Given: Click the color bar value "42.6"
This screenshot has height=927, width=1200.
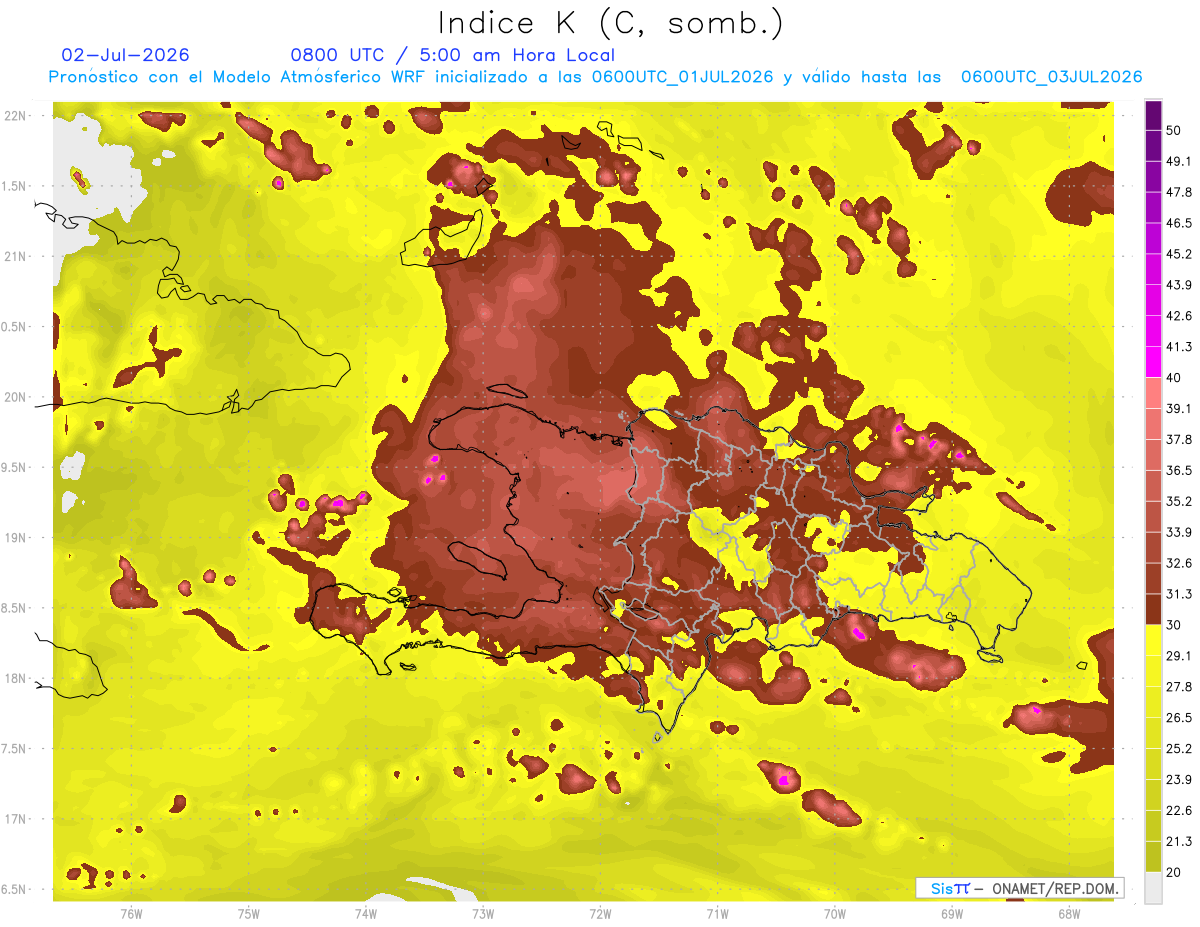Looking at the screenshot, I should 1178,316.
